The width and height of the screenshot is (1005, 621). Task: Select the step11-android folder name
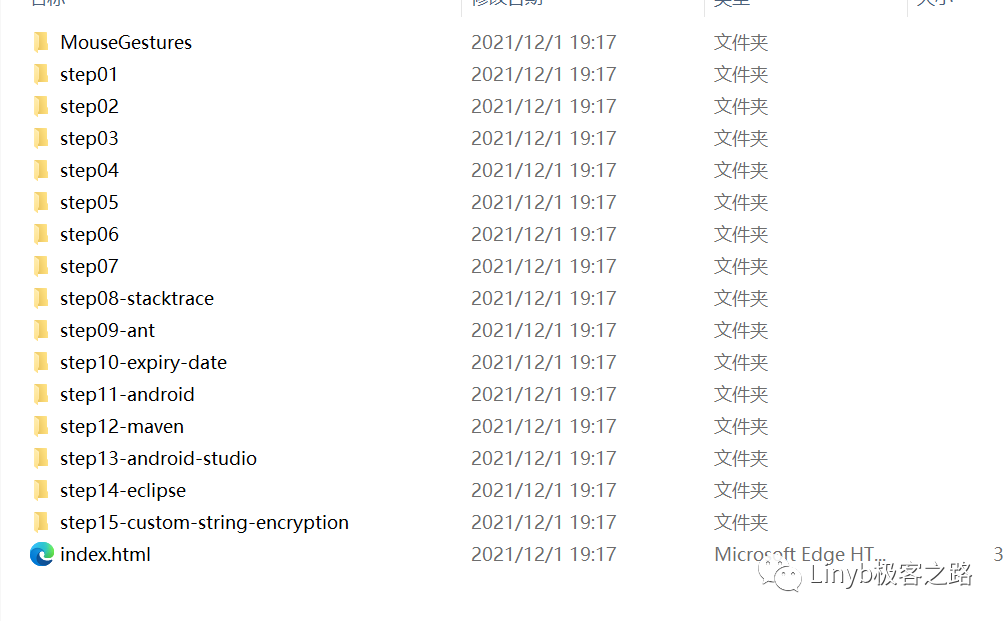pos(127,395)
